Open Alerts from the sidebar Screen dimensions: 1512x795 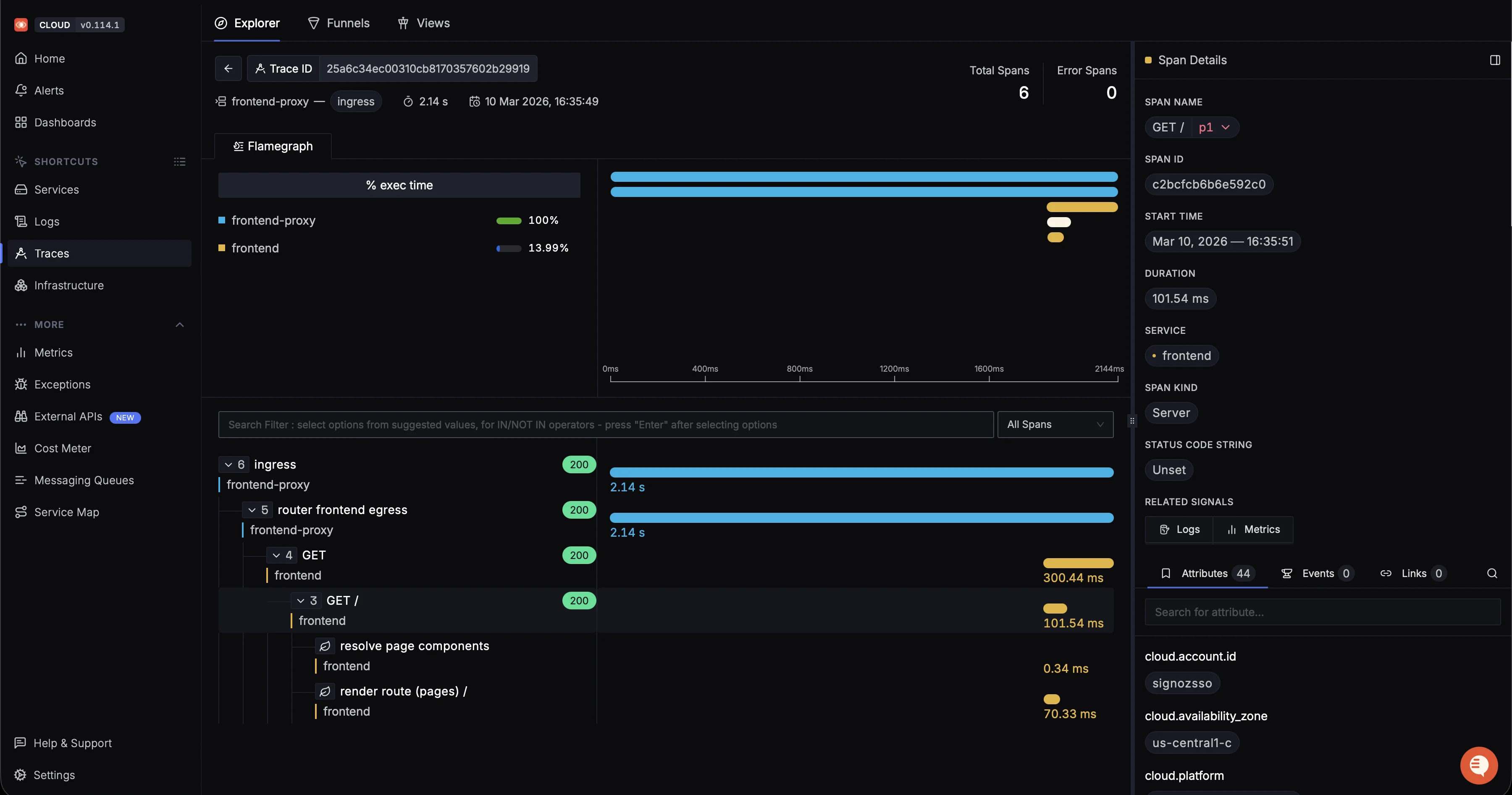(48, 90)
